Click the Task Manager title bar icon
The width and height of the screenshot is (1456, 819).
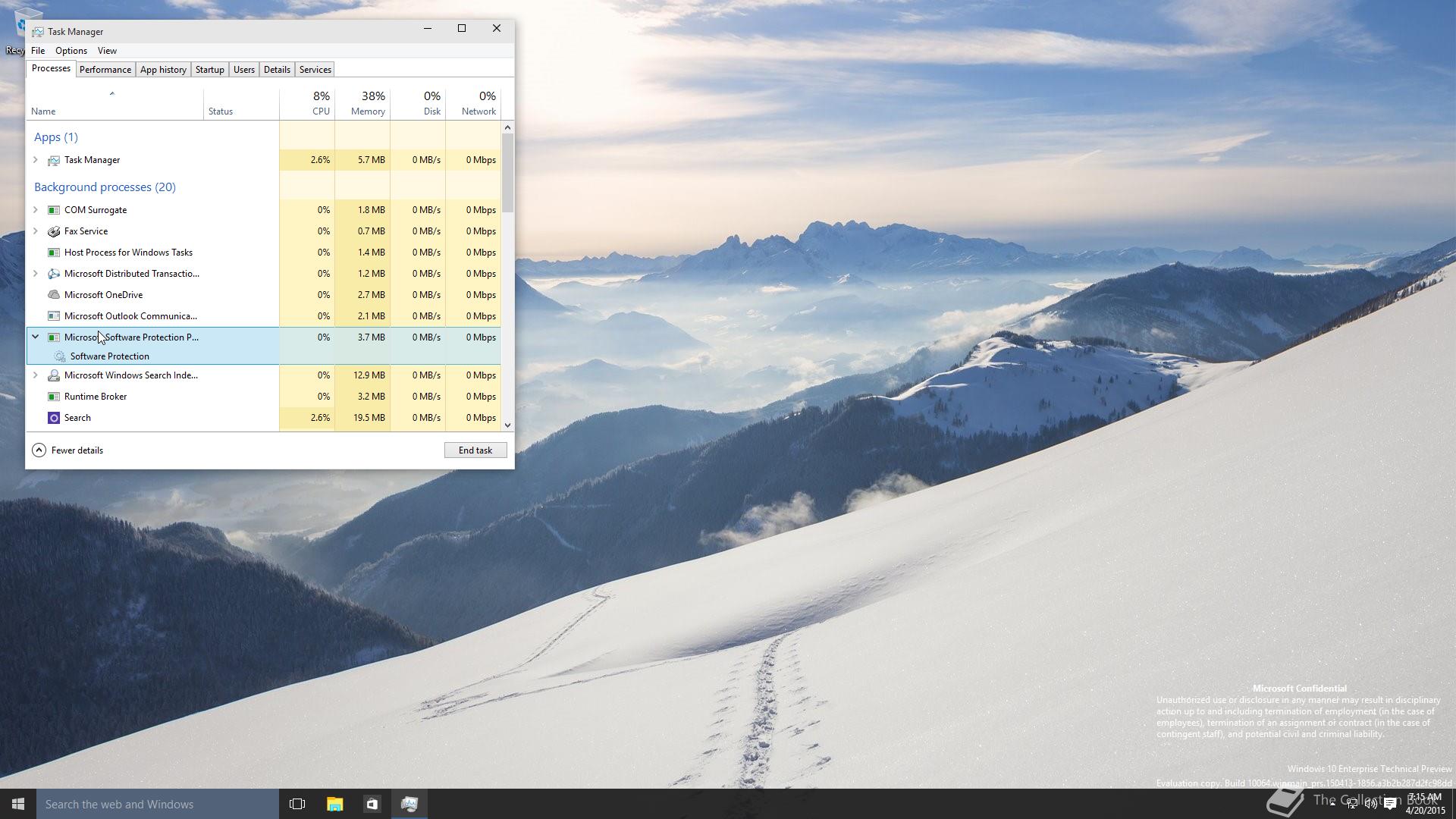(37, 32)
